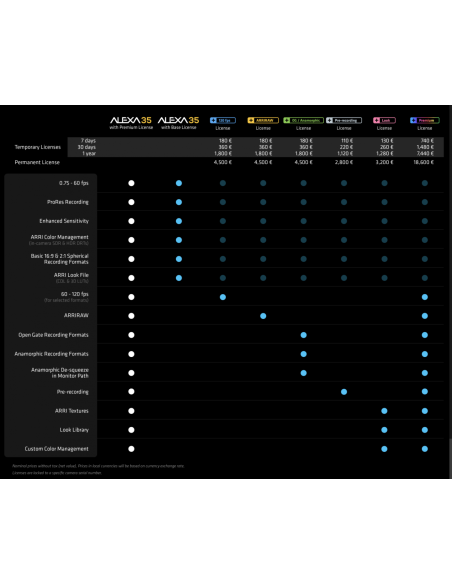The height and width of the screenshot is (584, 452).
Task: Click ARRI Textures dot under Look License
Action: pyautogui.click(x=384, y=411)
